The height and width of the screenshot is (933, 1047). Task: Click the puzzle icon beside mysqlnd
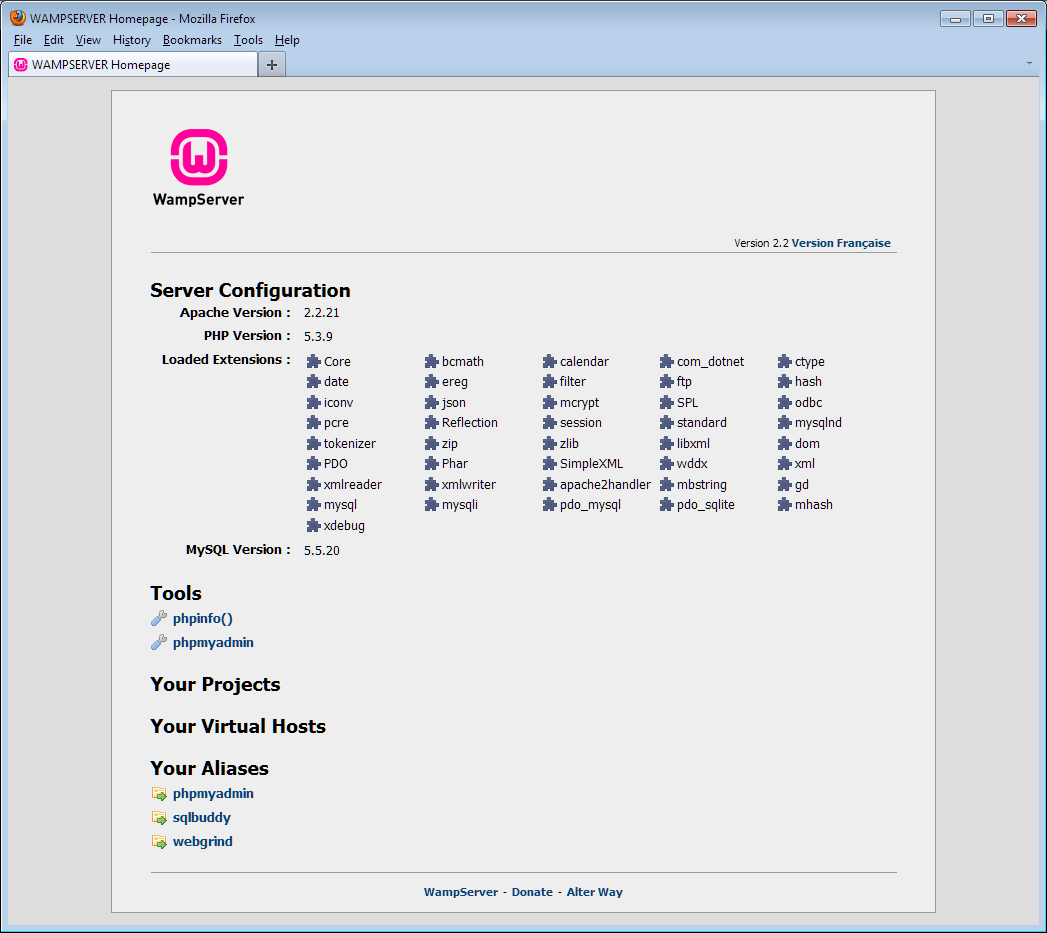click(x=785, y=423)
